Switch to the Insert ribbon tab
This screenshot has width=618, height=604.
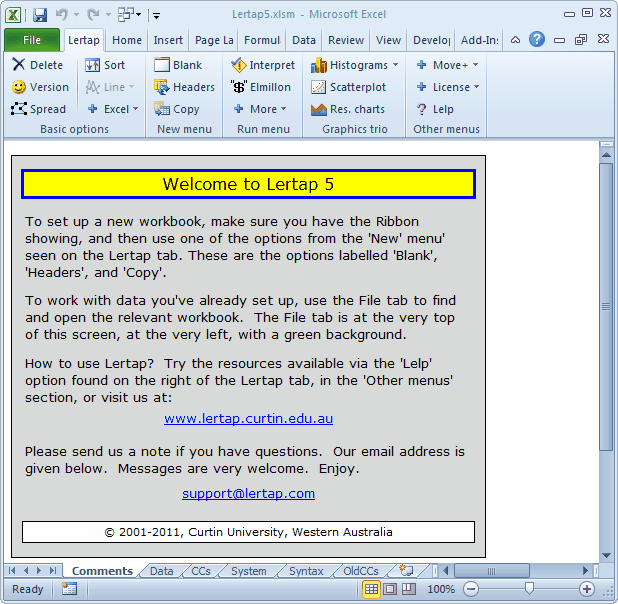coord(168,40)
